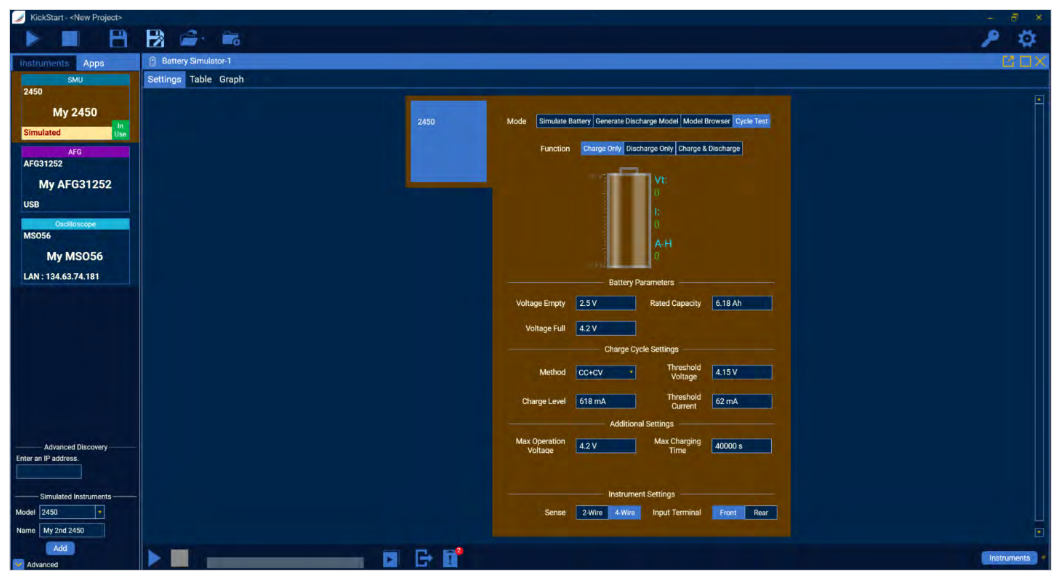Edit the Max Operation Voltage field
Screen dimensions: 1056x576
pos(605,446)
